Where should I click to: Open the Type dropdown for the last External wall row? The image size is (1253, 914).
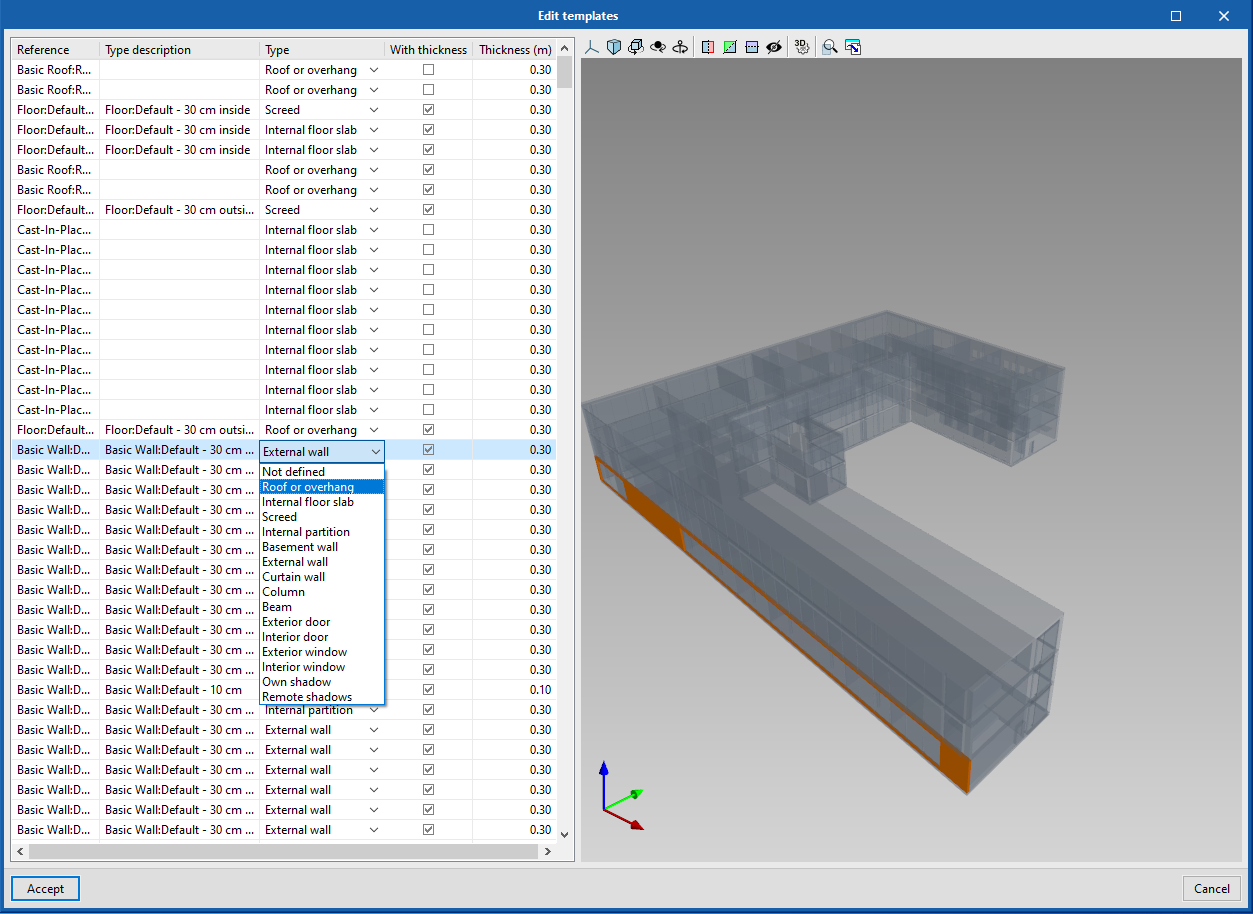coord(373,829)
